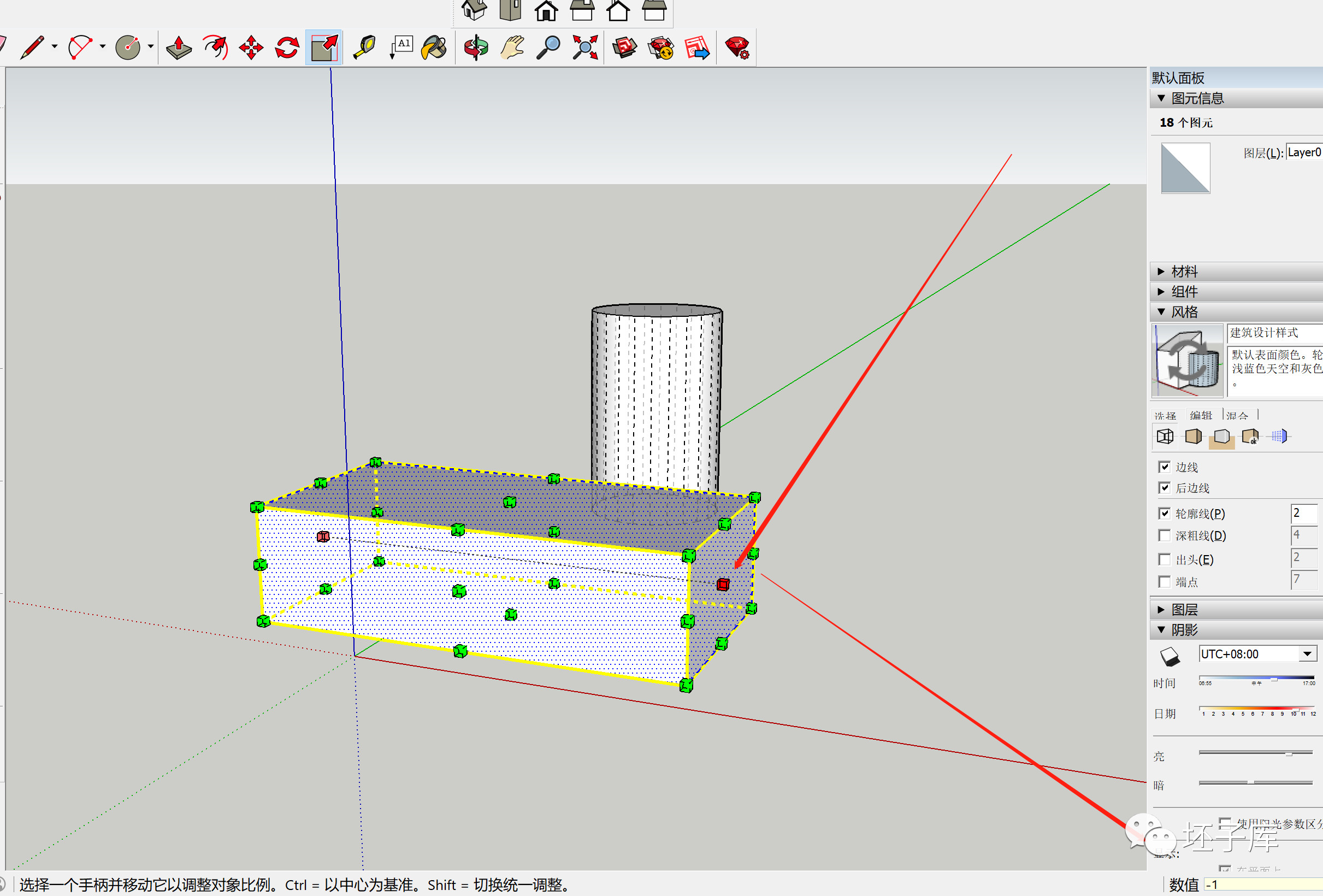Toggle the 后边线 back edges checkbox
Screen dimensions: 1323x896
(x=1164, y=488)
